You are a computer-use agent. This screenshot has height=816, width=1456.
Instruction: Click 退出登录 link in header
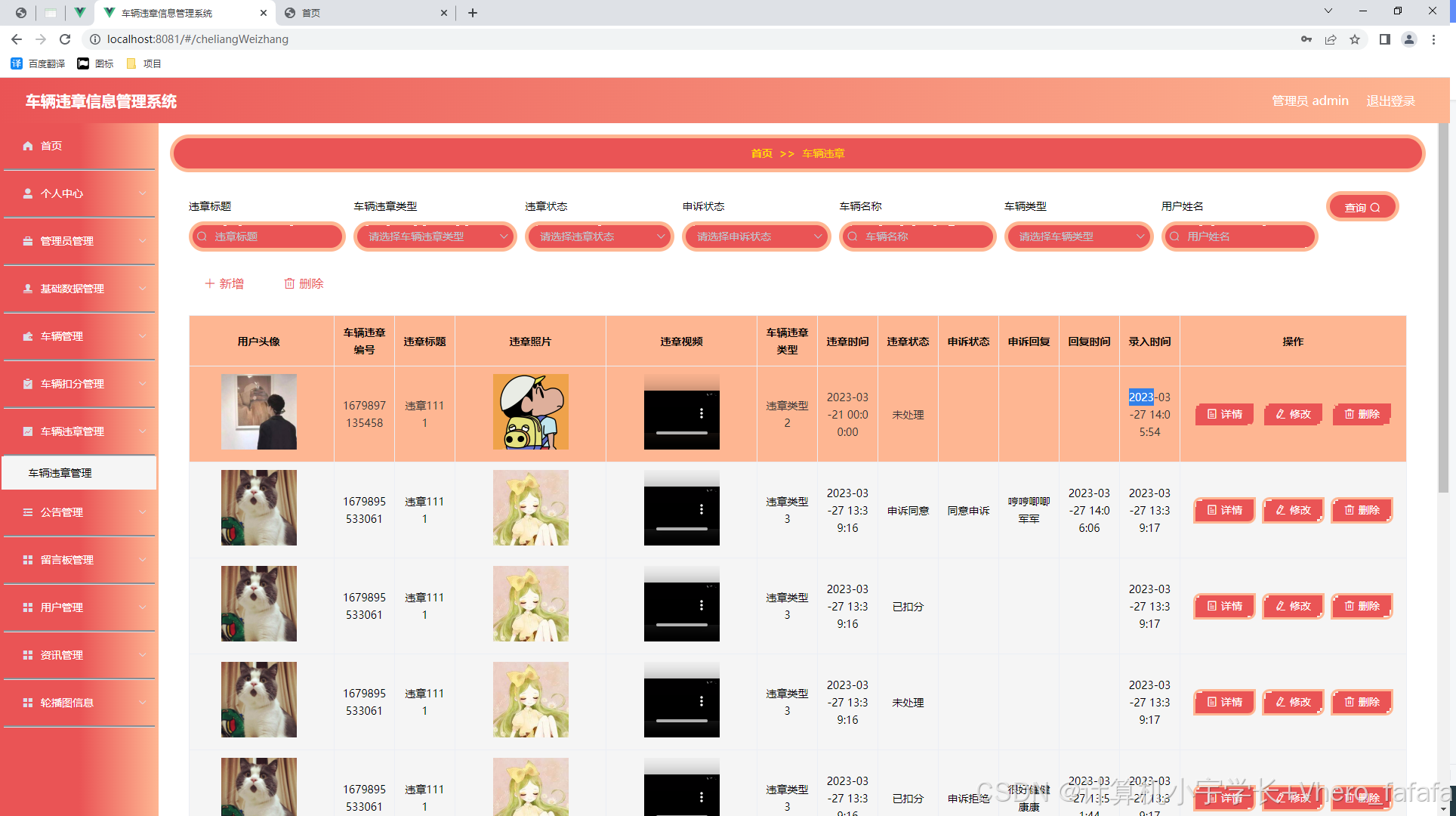(1390, 100)
